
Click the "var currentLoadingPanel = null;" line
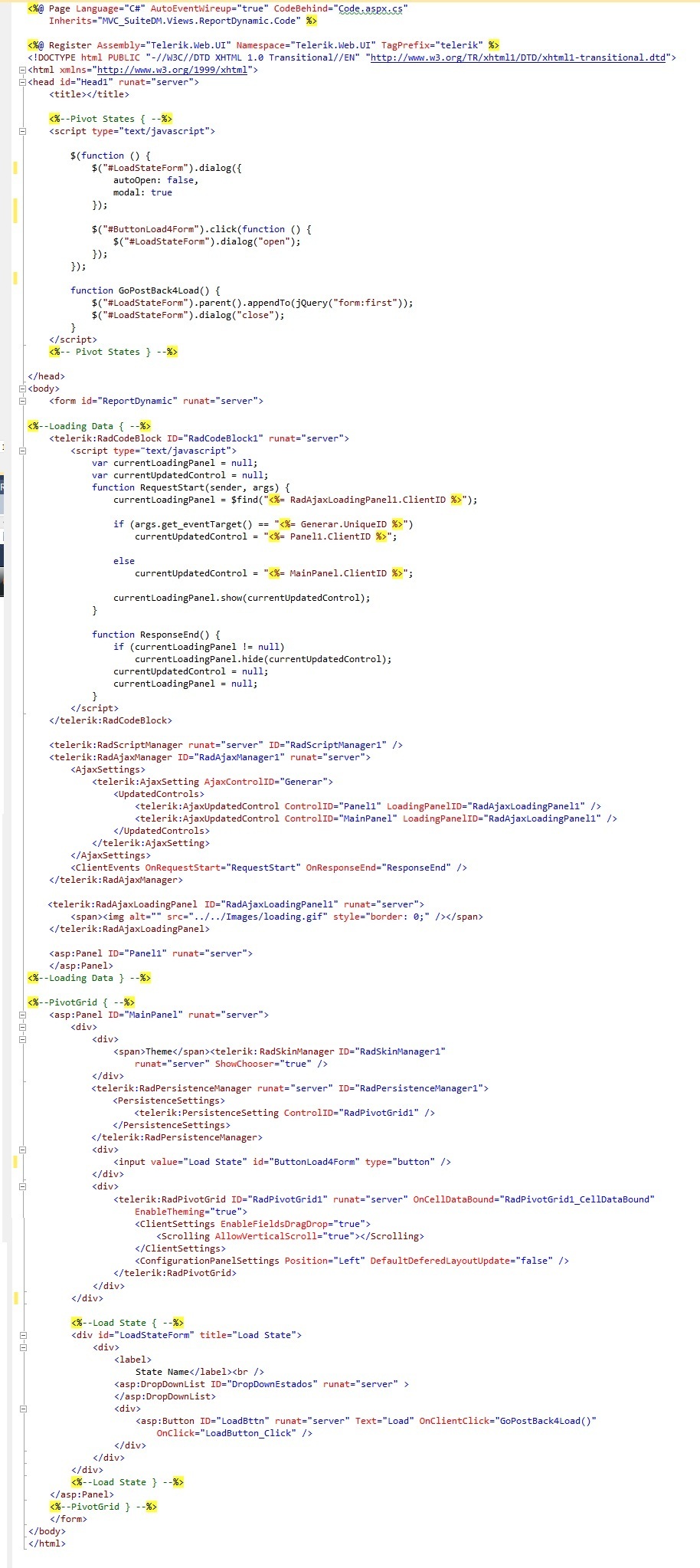(x=175, y=463)
